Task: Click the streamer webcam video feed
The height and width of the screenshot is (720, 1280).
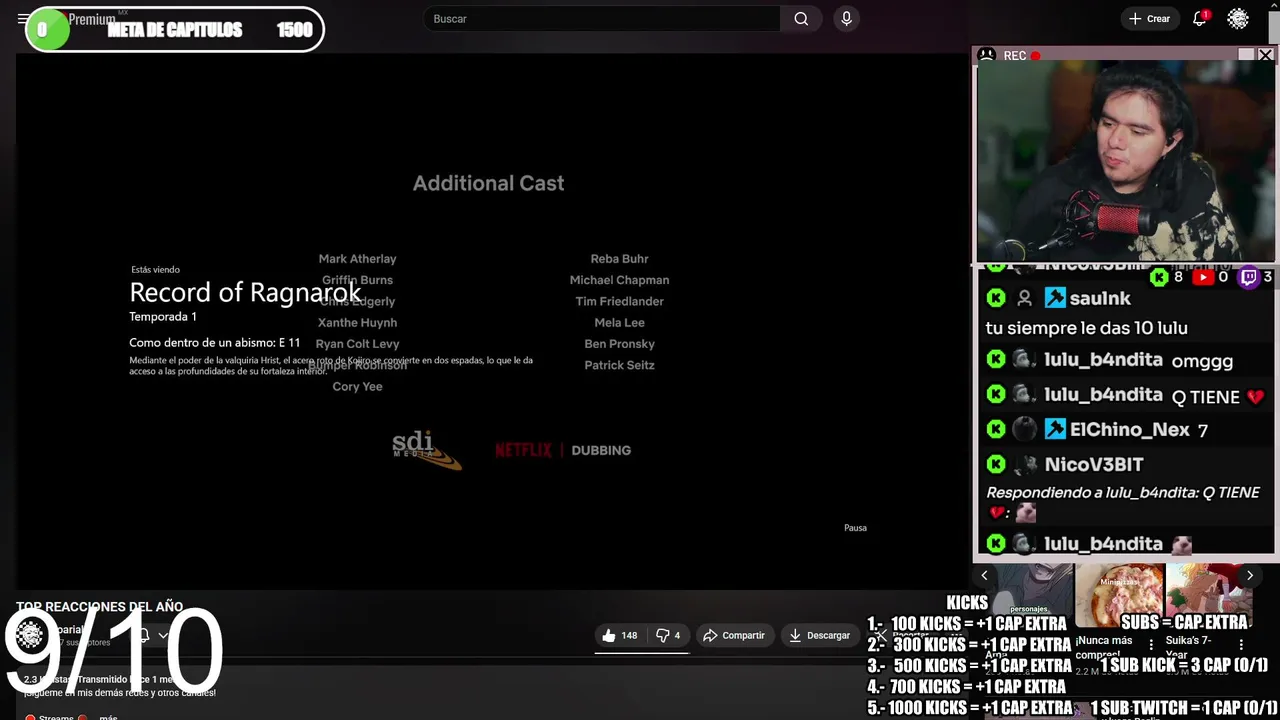Action: coord(1125,163)
